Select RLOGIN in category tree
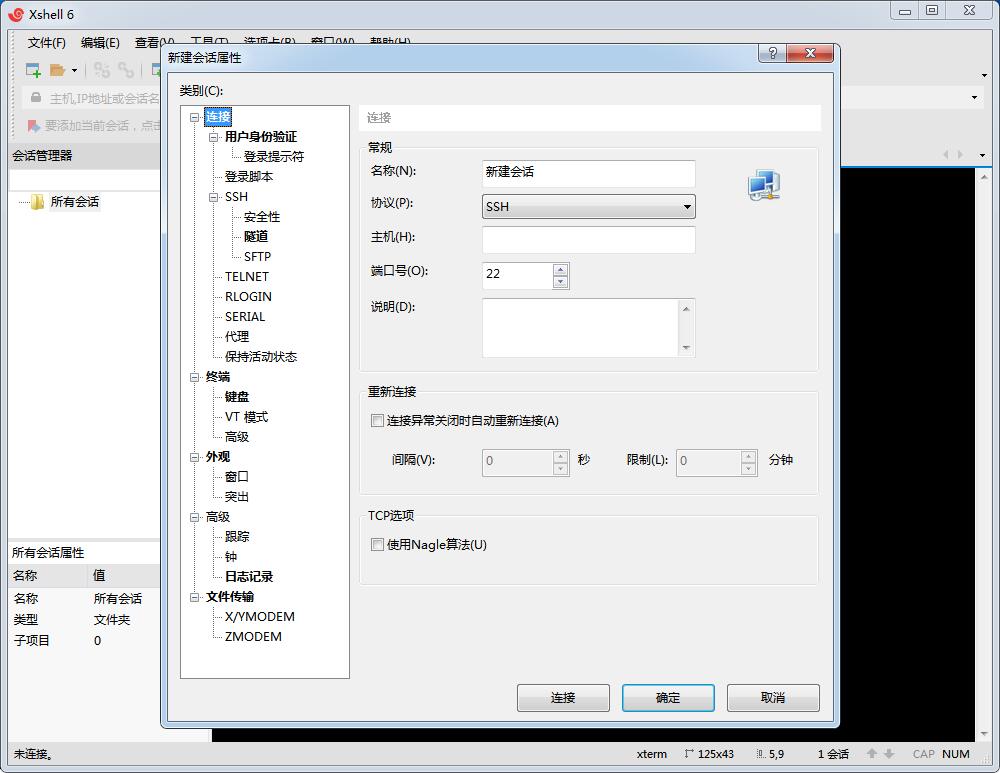Viewport: 1000px width, 773px height. point(248,297)
